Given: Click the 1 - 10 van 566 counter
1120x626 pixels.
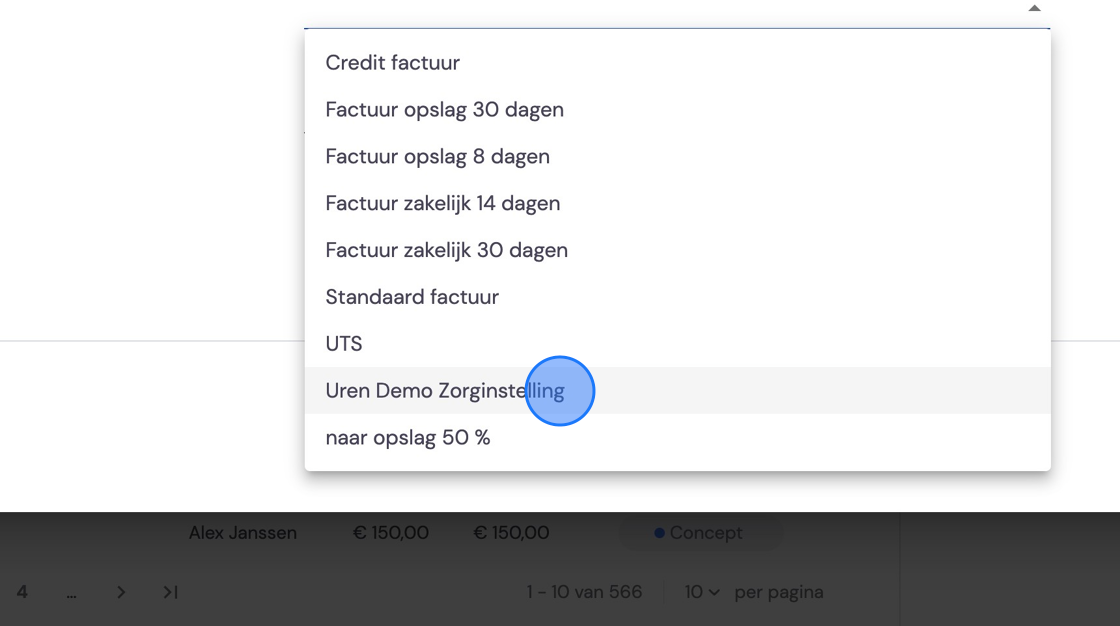Looking at the screenshot, I should (x=584, y=592).
